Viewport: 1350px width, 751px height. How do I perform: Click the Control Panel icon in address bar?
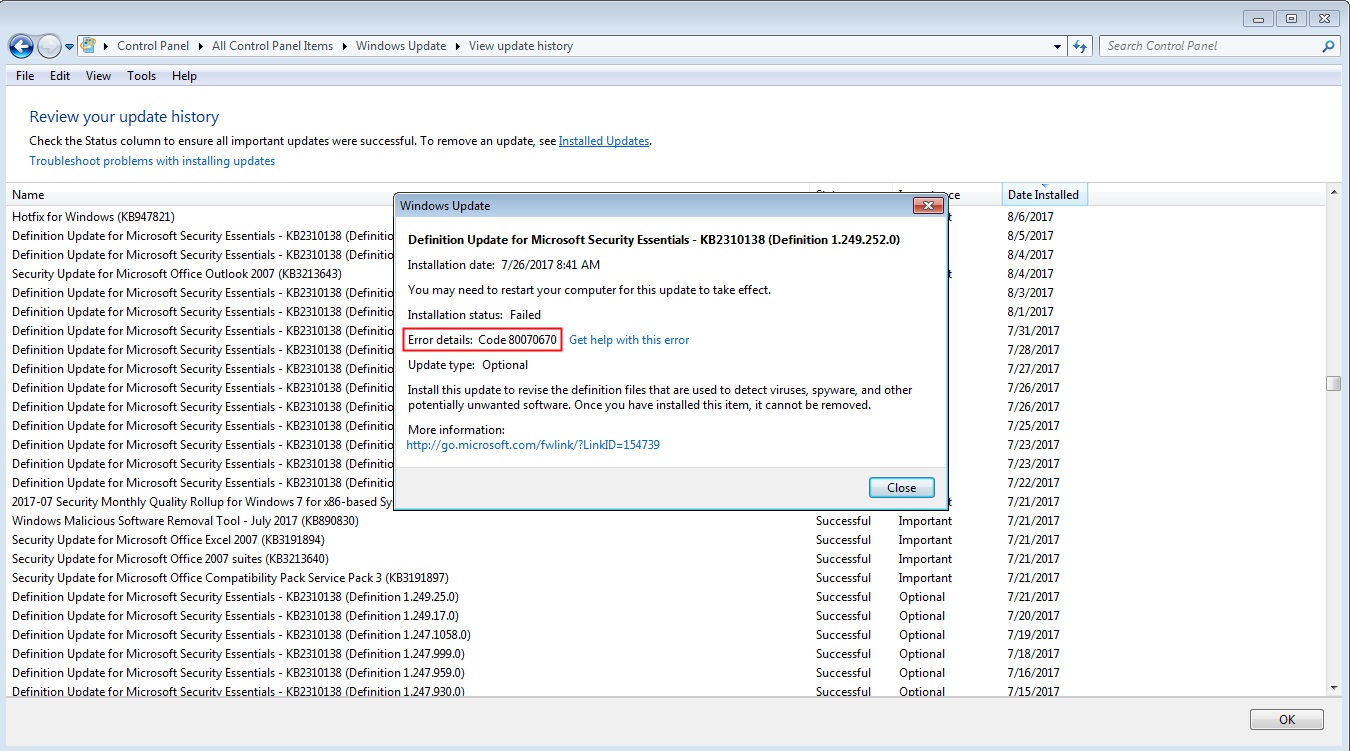point(89,45)
